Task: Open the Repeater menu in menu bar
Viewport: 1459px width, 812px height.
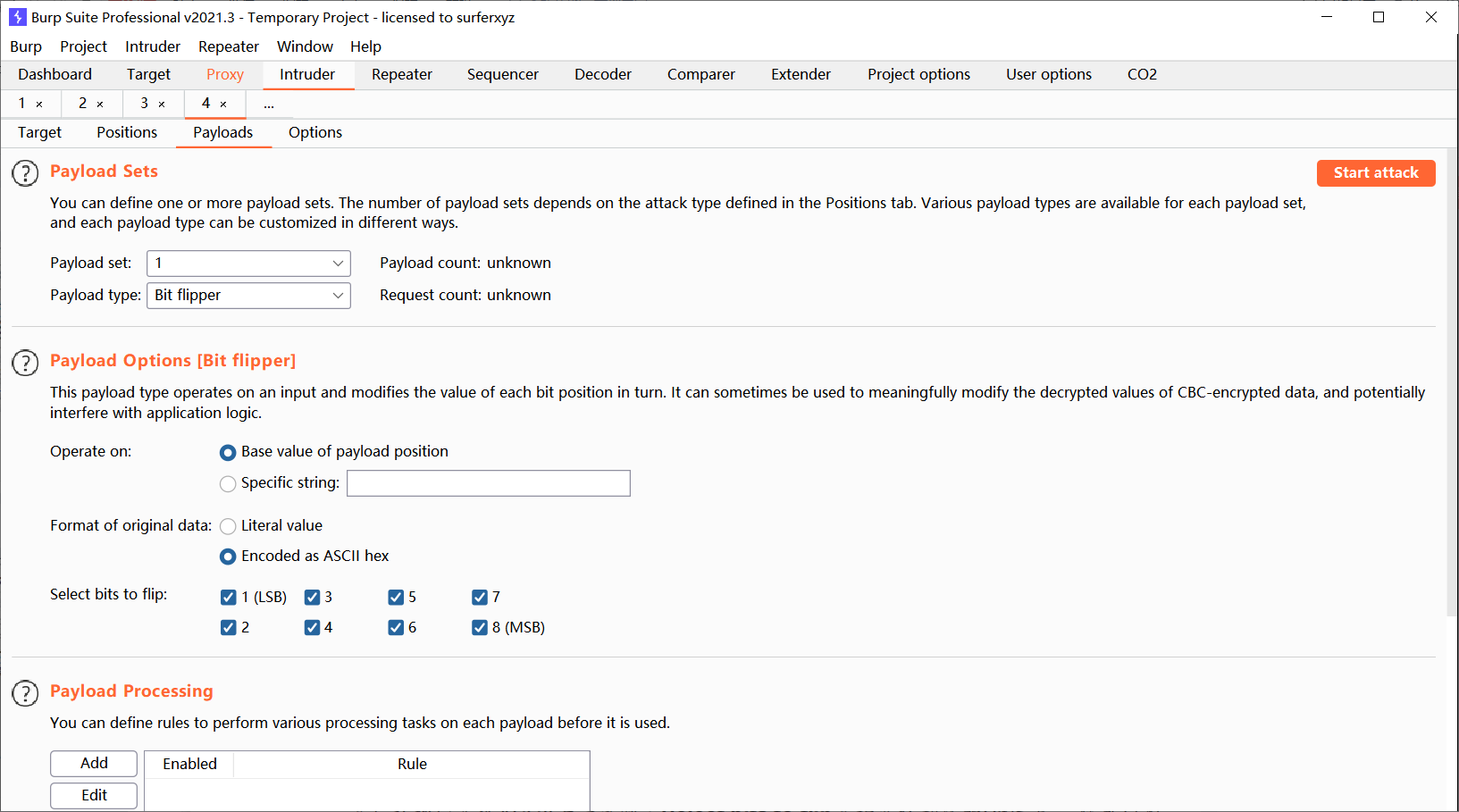Action: pos(229,46)
